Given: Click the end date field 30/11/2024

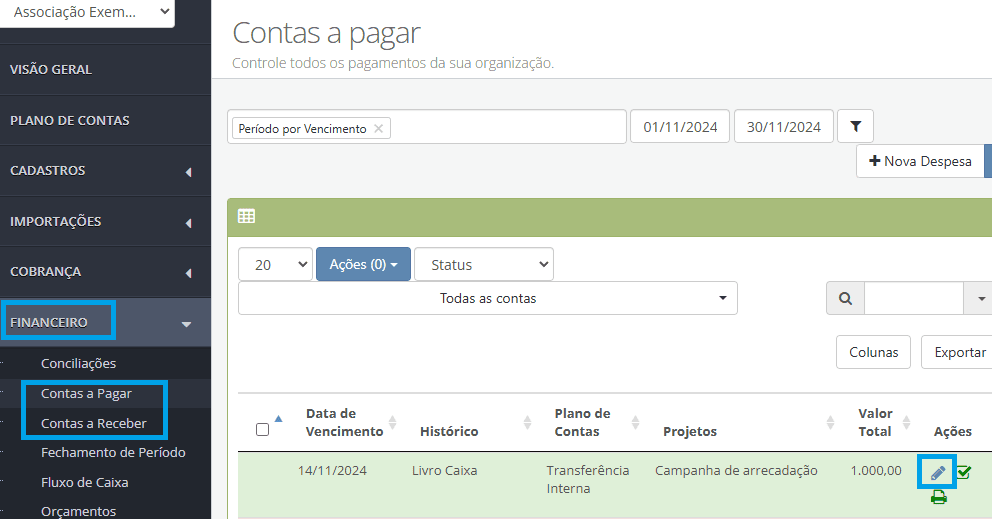Looking at the screenshot, I should pyautogui.click(x=784, y=127).
